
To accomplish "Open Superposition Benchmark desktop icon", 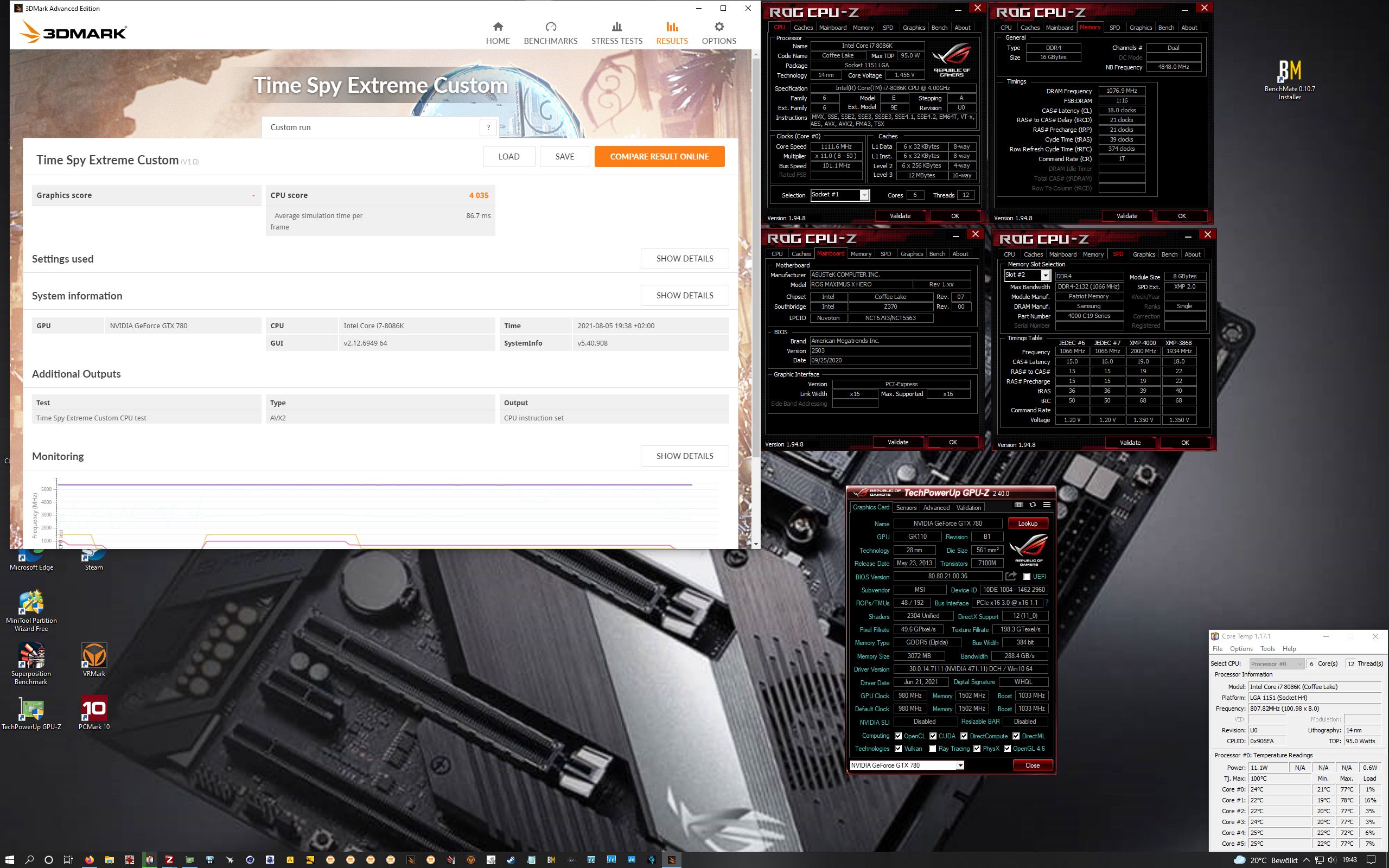I will [x=31, y=663].
